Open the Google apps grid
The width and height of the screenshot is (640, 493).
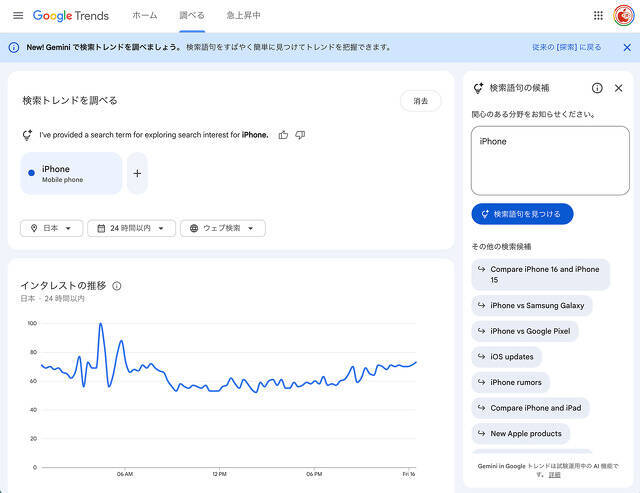pos(598,16)
